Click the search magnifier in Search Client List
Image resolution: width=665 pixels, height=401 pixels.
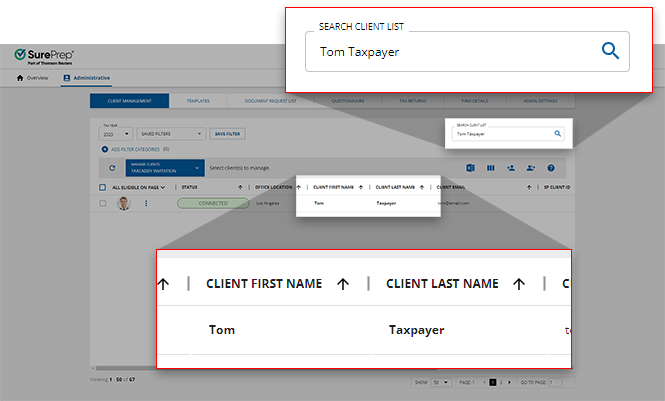[x=558, y=134]
